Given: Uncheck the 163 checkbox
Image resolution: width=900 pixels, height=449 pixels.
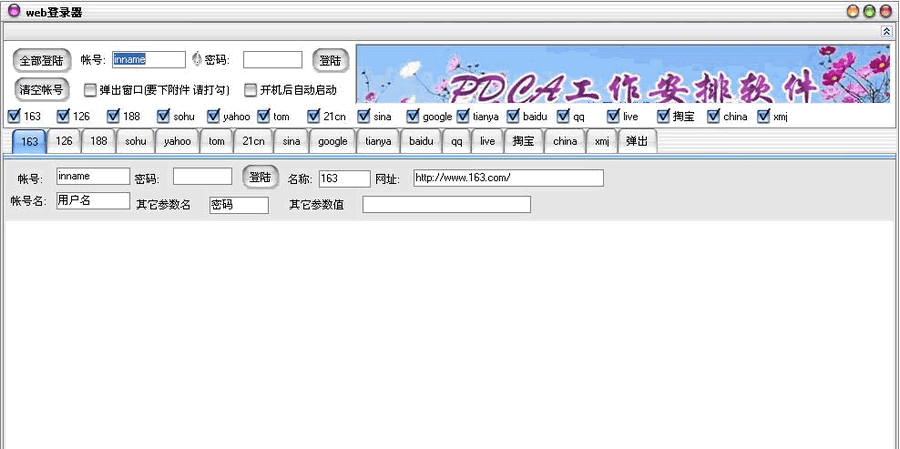Looking at the screenshot, I should coord(14,117).
